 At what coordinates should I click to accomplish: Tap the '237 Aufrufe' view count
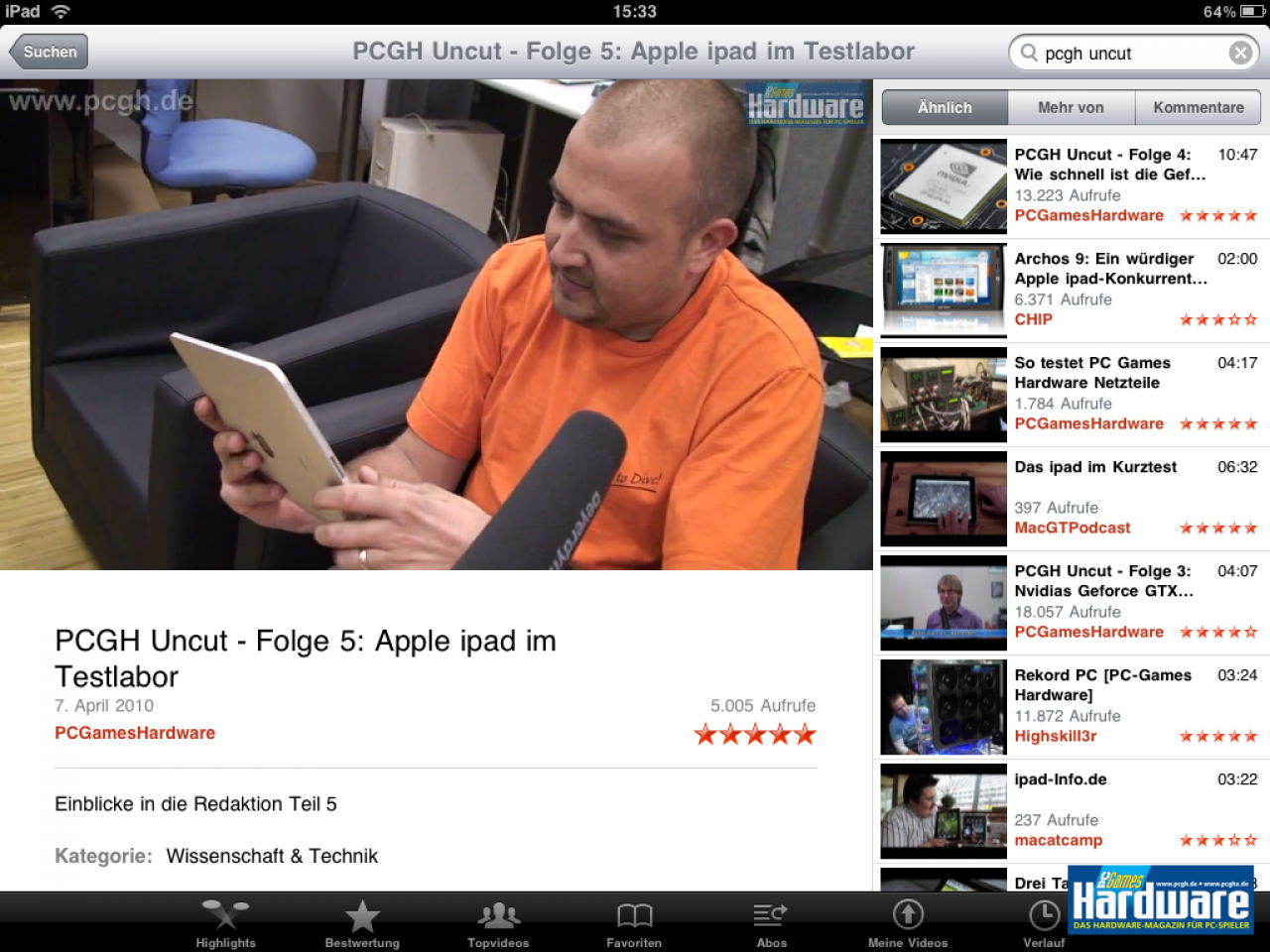(1057, 820)
